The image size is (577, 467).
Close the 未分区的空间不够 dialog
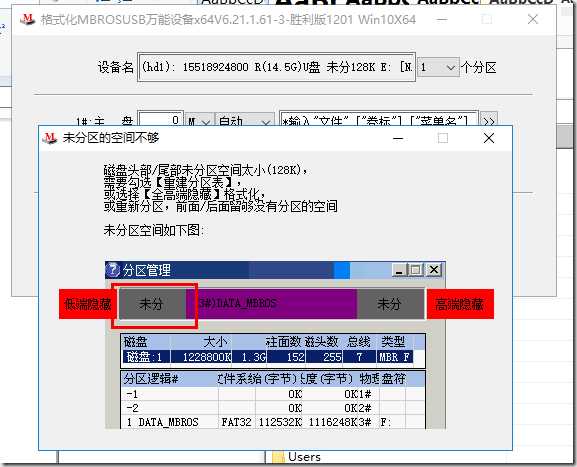point(489,138)
